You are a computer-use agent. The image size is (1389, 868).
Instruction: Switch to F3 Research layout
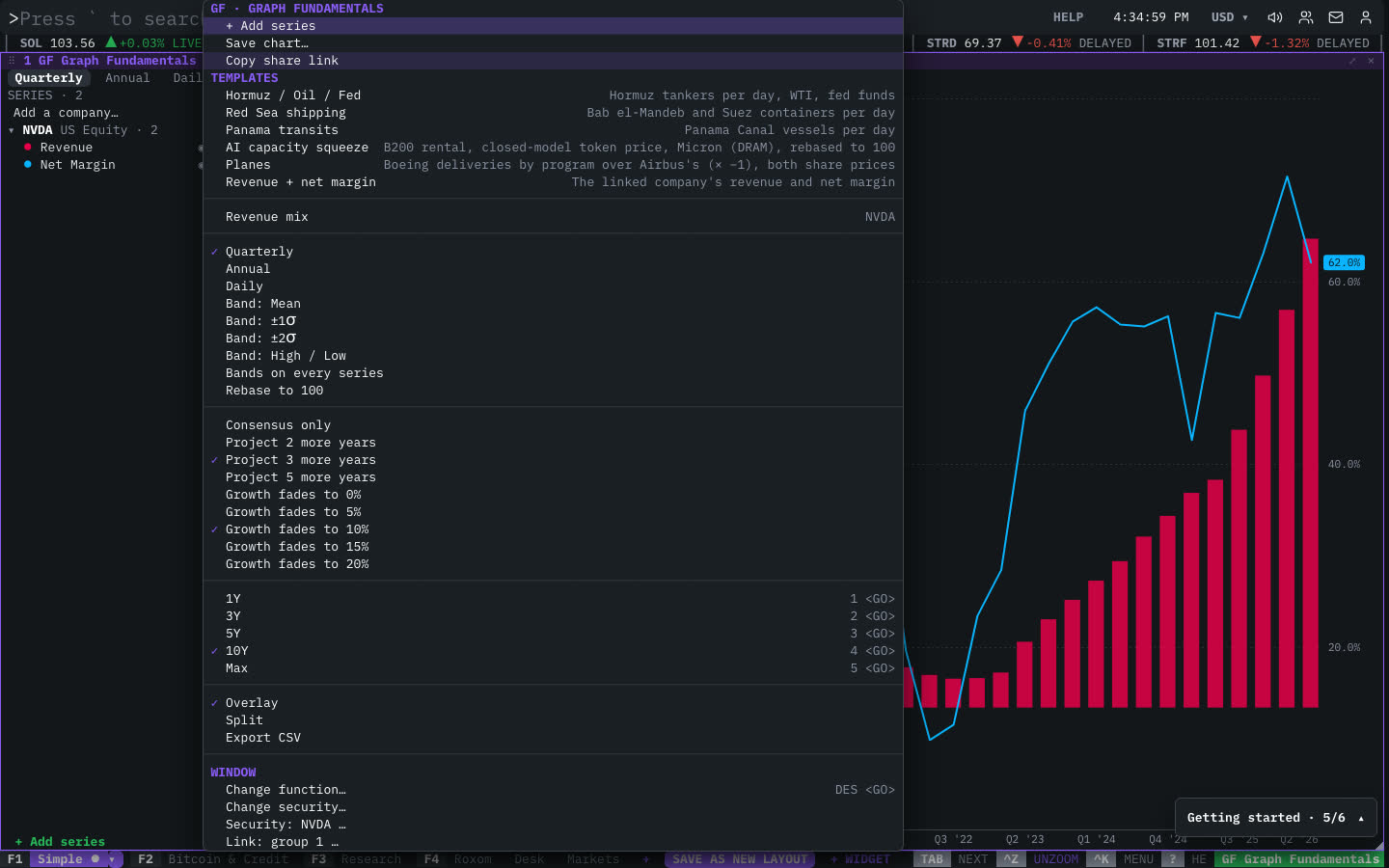356,859
